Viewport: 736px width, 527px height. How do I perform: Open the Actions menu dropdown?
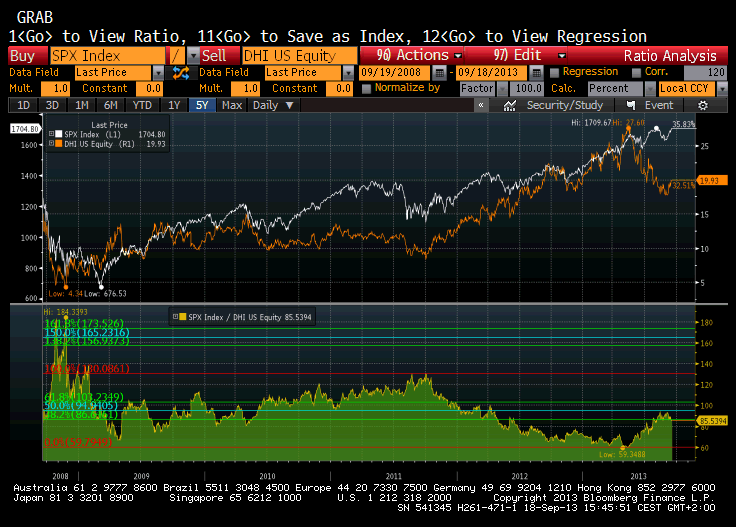click(458, 56)
